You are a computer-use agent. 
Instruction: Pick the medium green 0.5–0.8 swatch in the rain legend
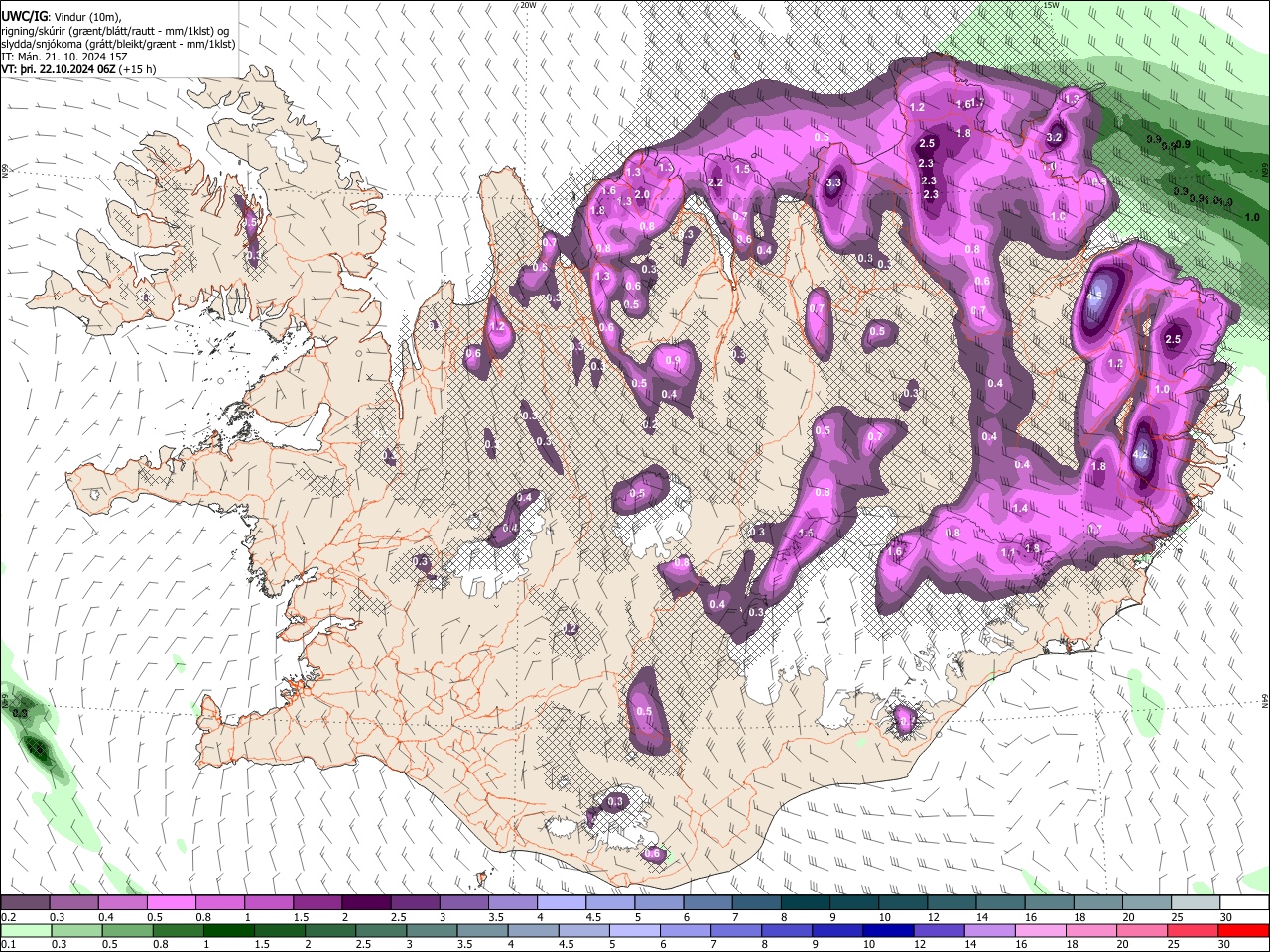point(127,931)
